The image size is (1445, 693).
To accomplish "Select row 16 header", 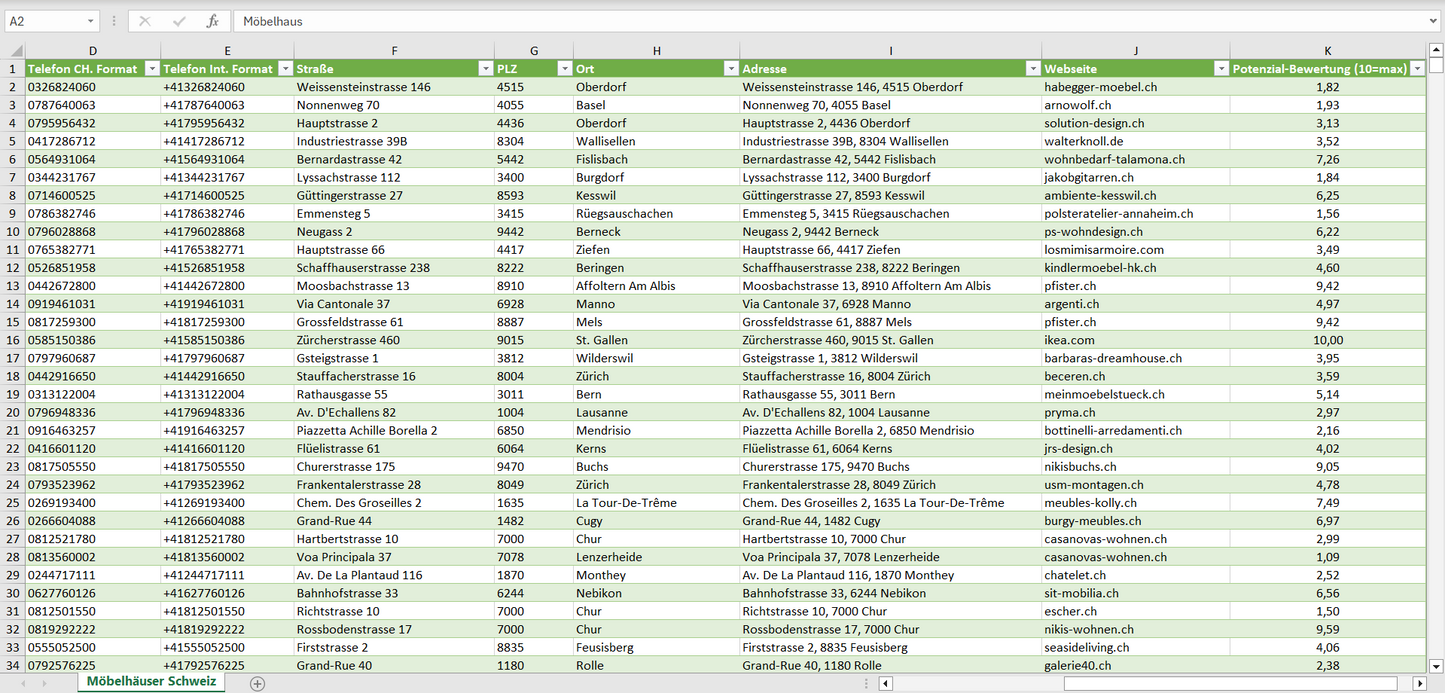I will [13, 340].
